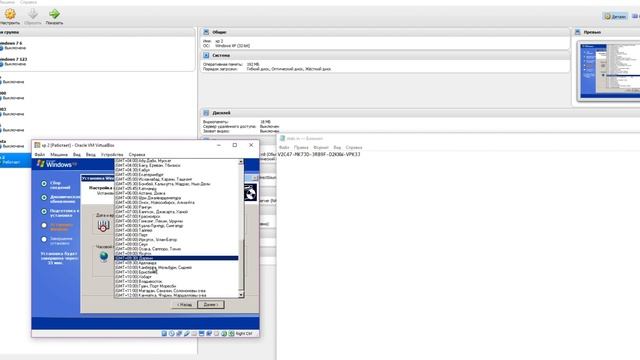Viewport: 640px width, 360px height.
Task: Select time zone Абу-Даби, Мускат
Action: click(176, 161)
